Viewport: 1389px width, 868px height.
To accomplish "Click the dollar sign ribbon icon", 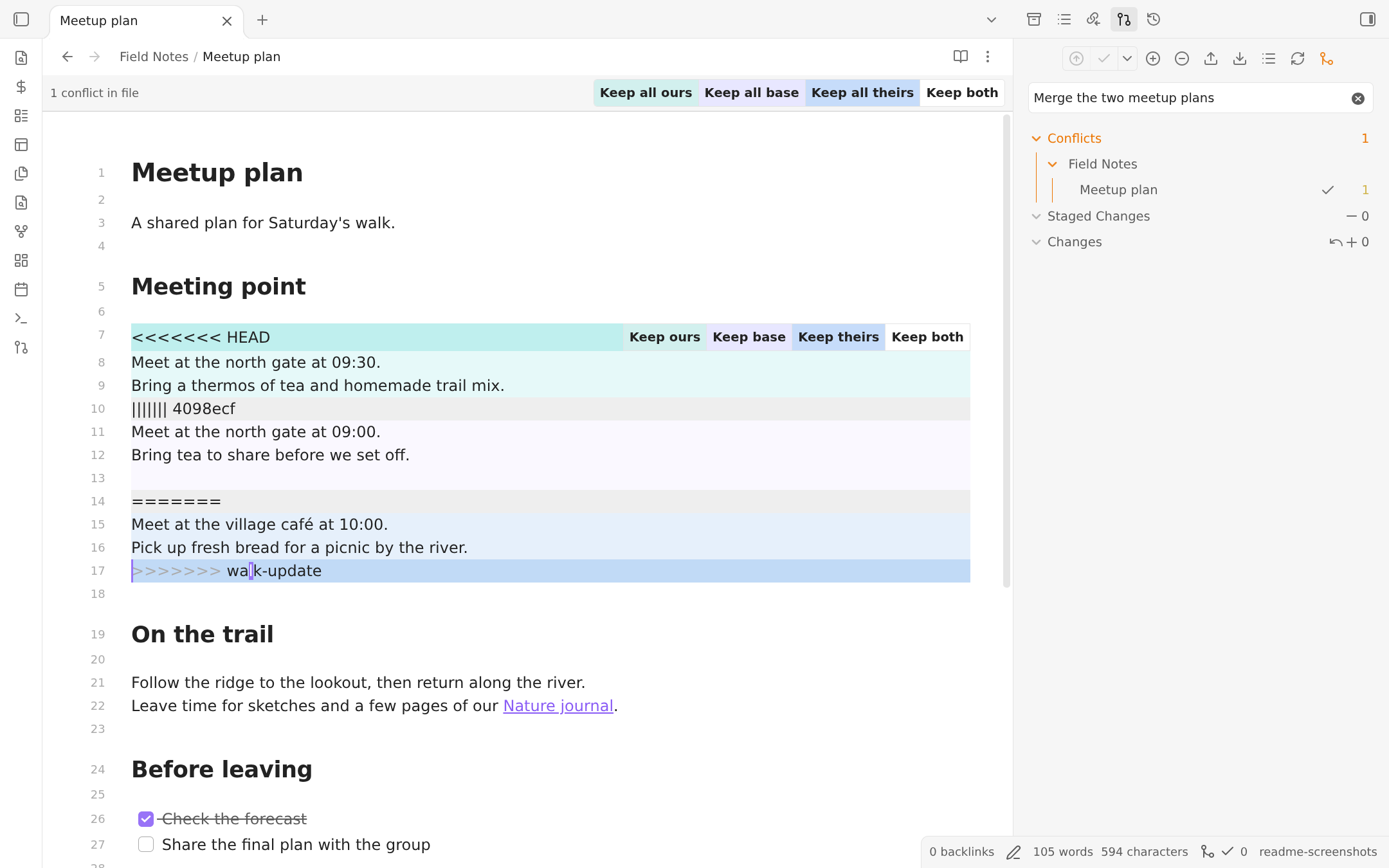I will [21, 87].
